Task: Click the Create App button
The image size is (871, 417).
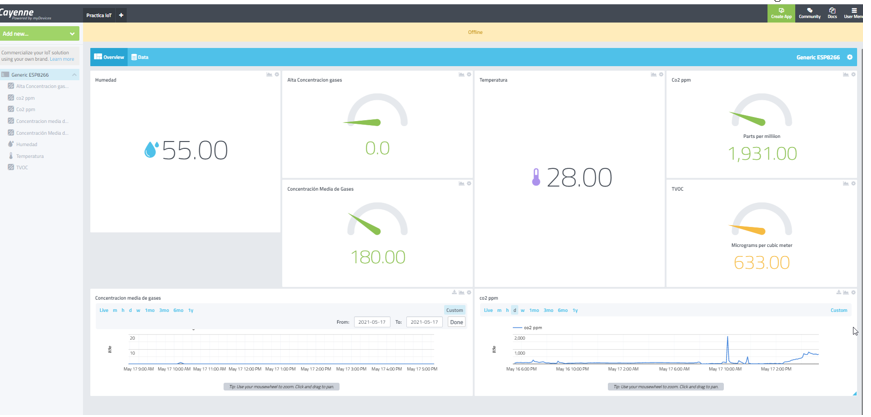Action: [781, 13]
